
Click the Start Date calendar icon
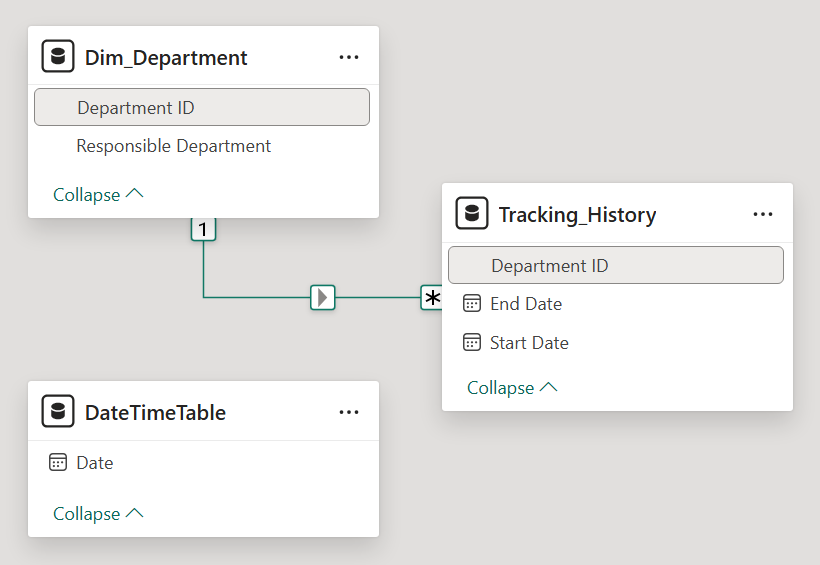tap(472, 343)
